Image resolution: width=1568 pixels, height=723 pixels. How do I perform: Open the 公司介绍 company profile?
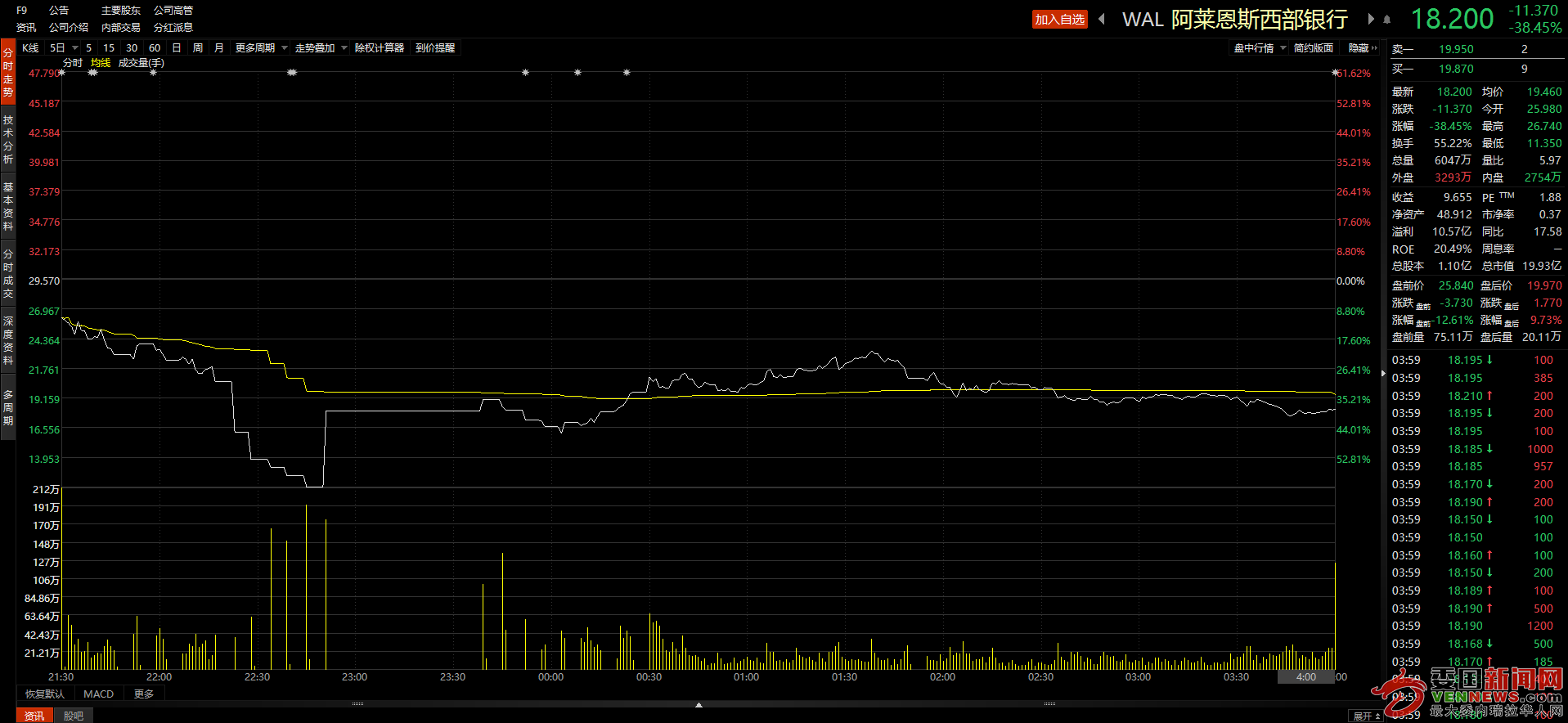click(69, 28)
